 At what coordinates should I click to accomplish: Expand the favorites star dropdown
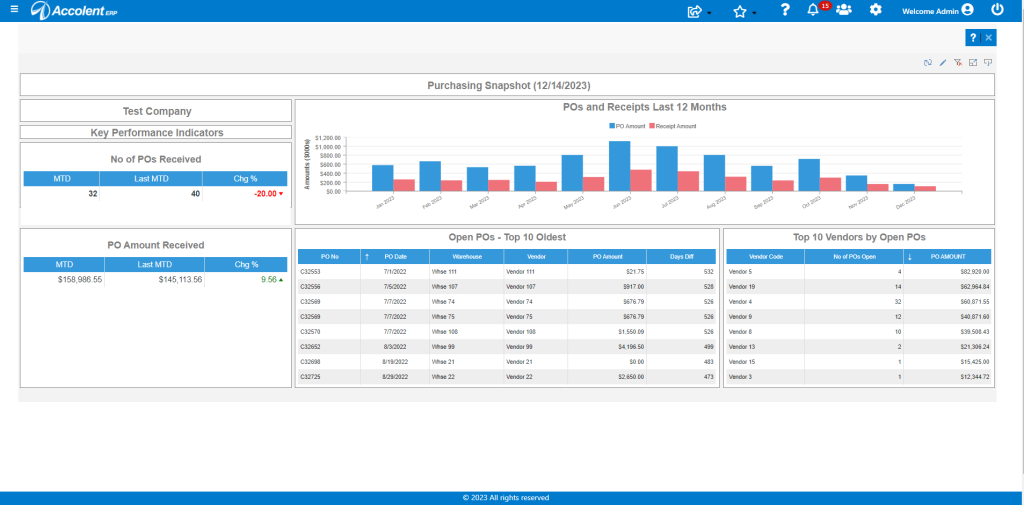coord(744,11)
